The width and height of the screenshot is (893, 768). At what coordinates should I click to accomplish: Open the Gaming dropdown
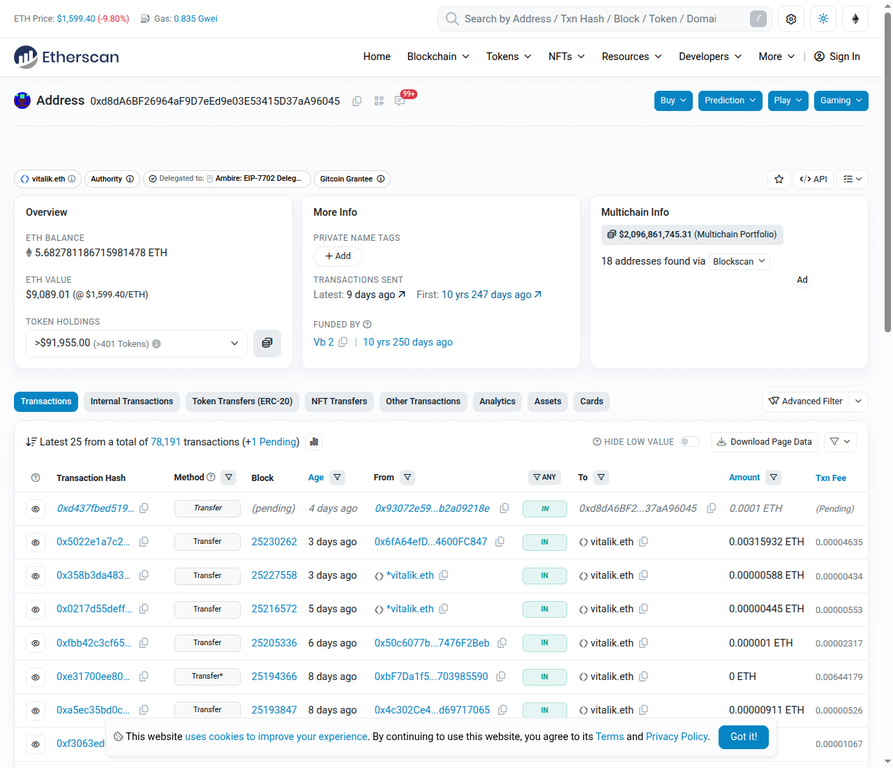(x=841, y=101)
